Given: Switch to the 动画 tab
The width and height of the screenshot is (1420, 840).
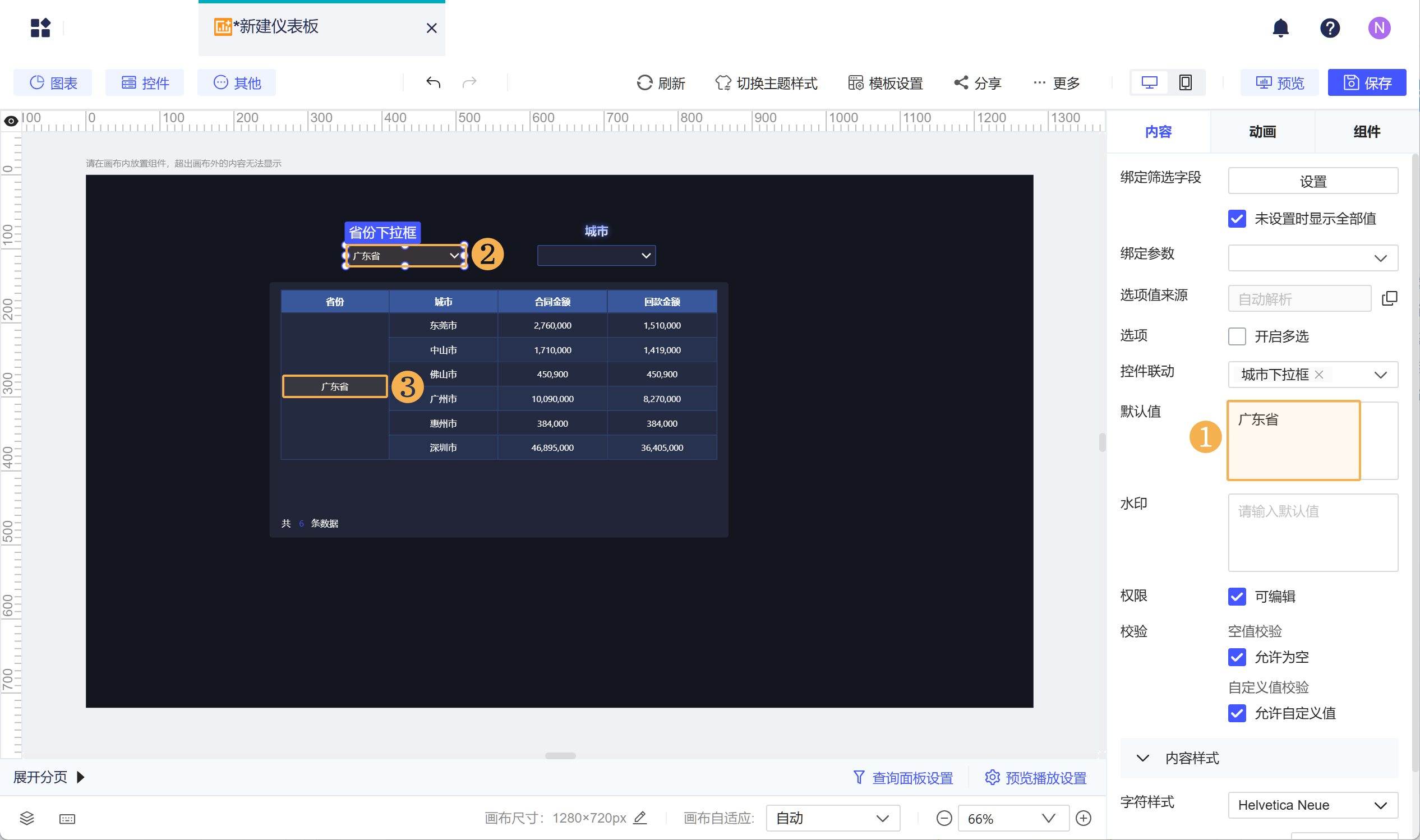Looking at the screenshot, I should tap(1261, 132).
